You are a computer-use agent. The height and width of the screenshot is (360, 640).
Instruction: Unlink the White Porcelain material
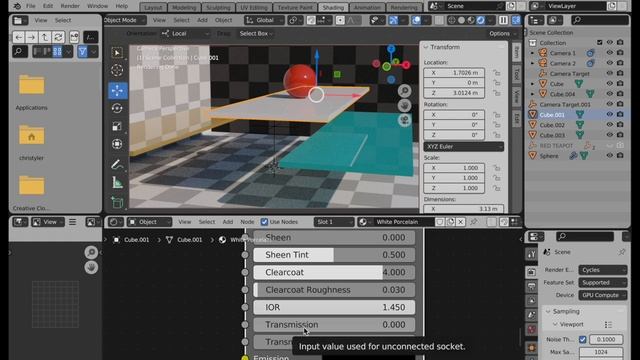tap(460, 222)
